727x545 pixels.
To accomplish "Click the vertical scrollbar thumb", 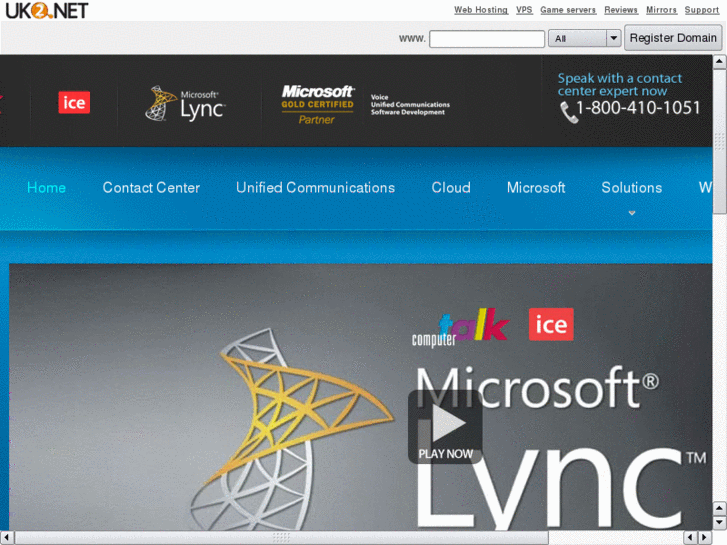I will pyautogui.click(x=720, y=141).
